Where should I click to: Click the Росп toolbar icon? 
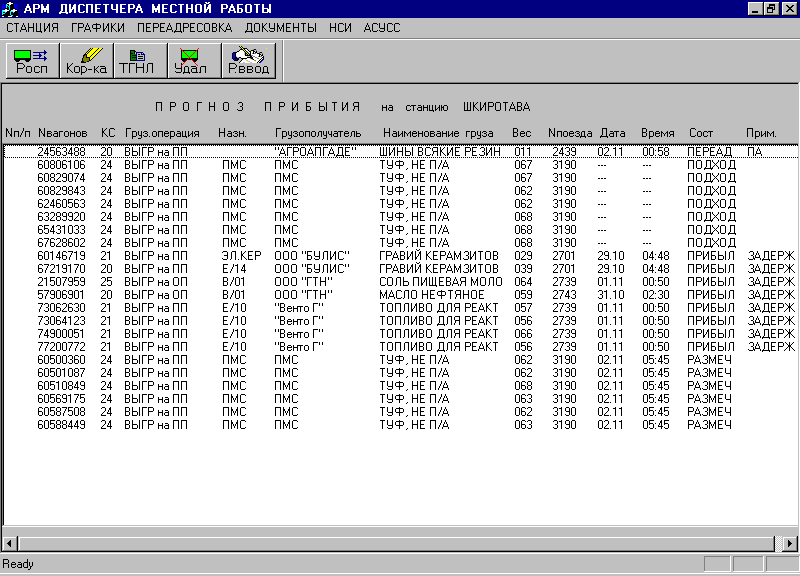tap(32, 61)
